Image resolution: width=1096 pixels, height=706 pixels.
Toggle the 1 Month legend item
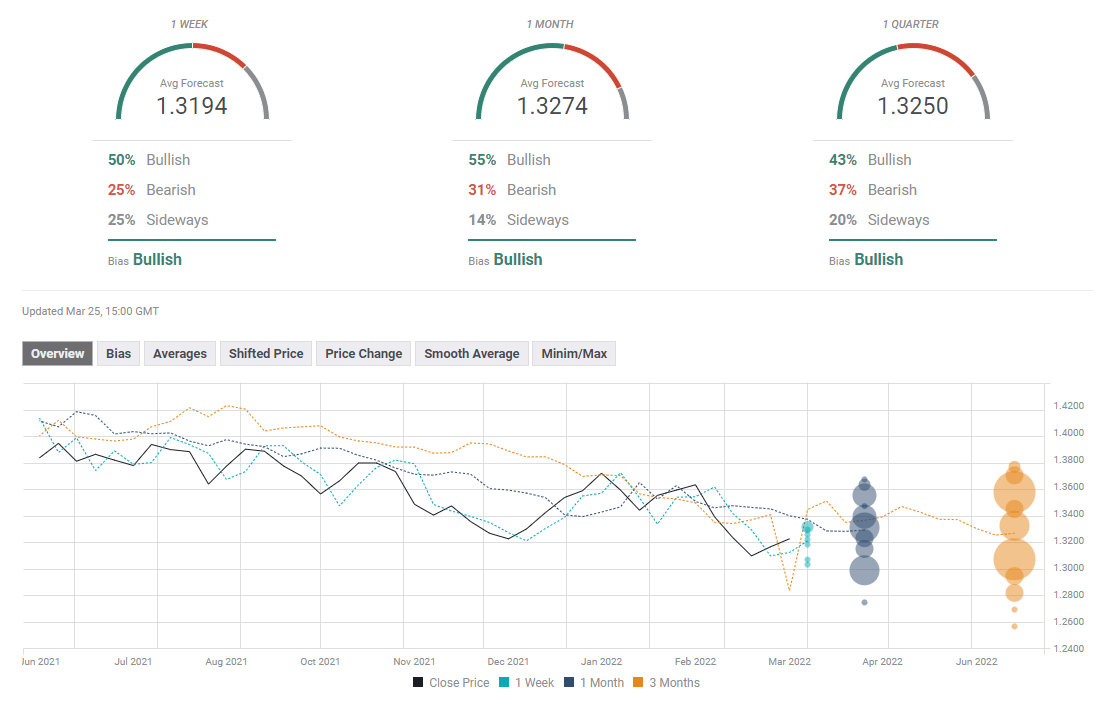coord(592,683)
